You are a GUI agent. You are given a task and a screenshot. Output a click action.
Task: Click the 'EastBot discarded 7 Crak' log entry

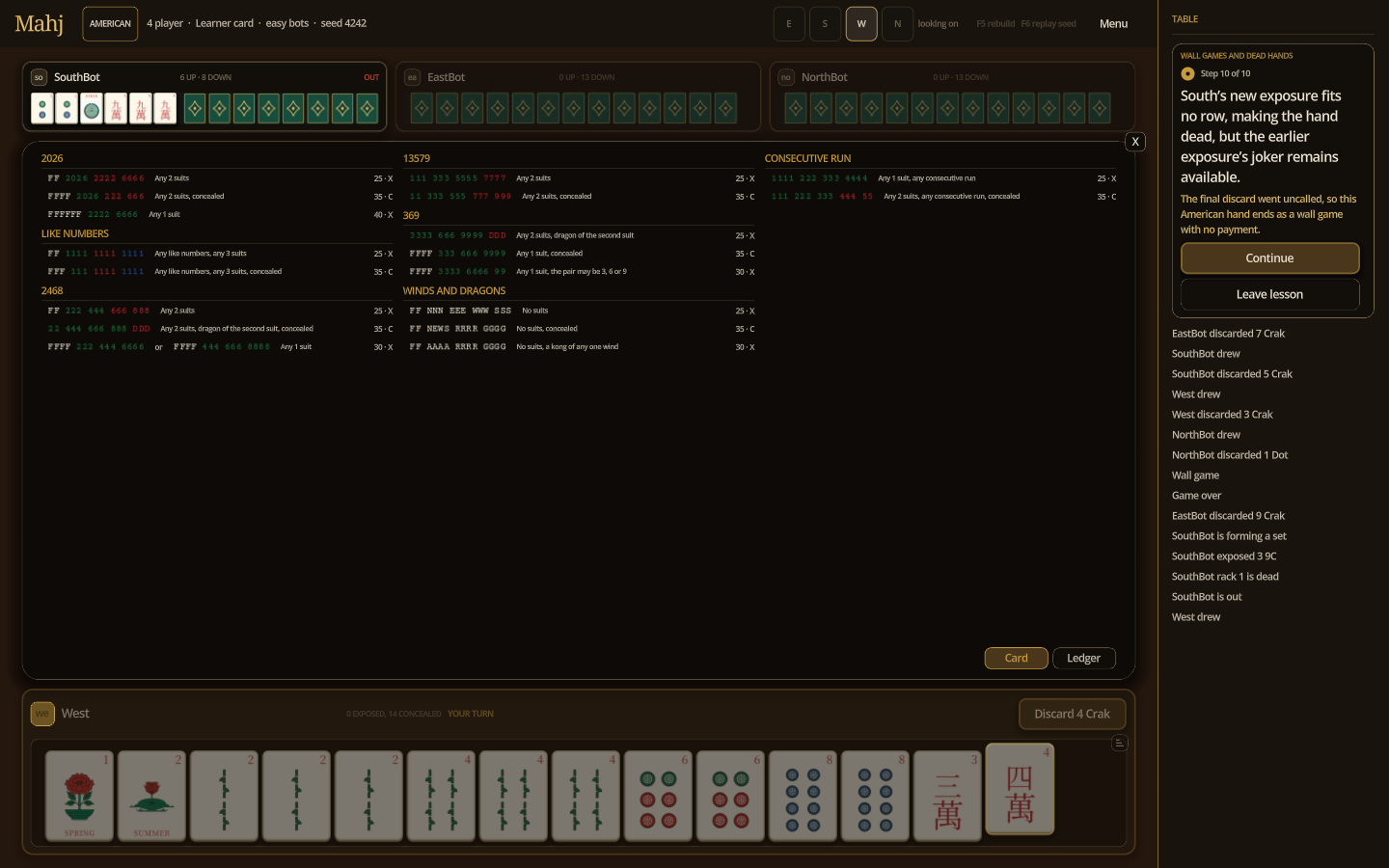[1228, 334]
